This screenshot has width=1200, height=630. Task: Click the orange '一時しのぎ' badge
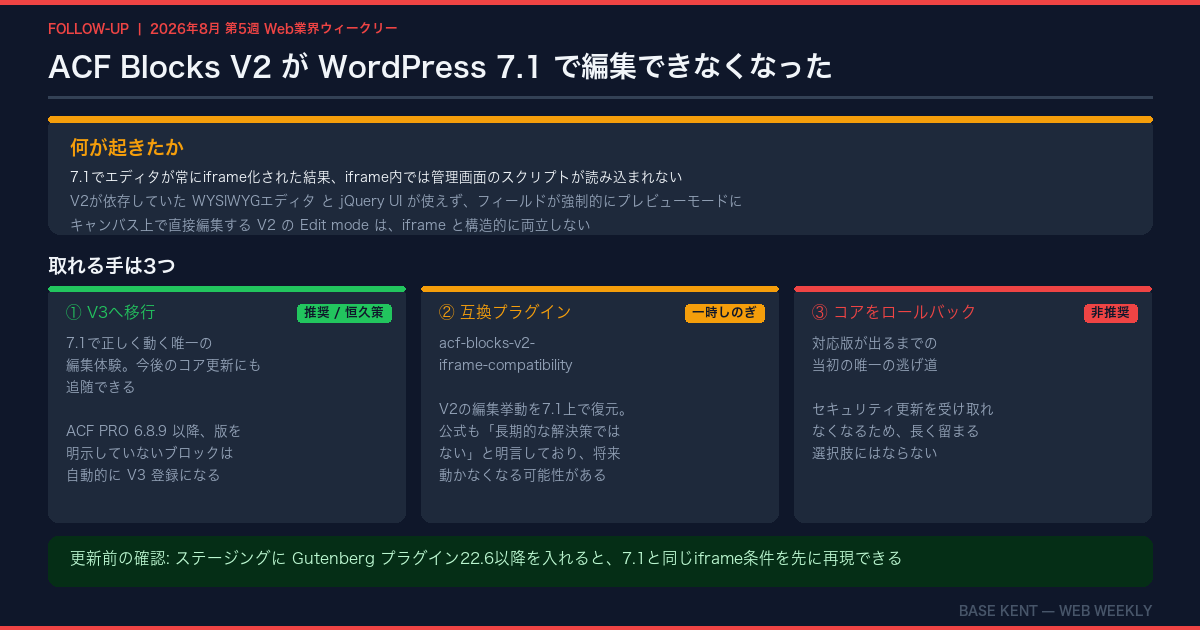[724, 313]
